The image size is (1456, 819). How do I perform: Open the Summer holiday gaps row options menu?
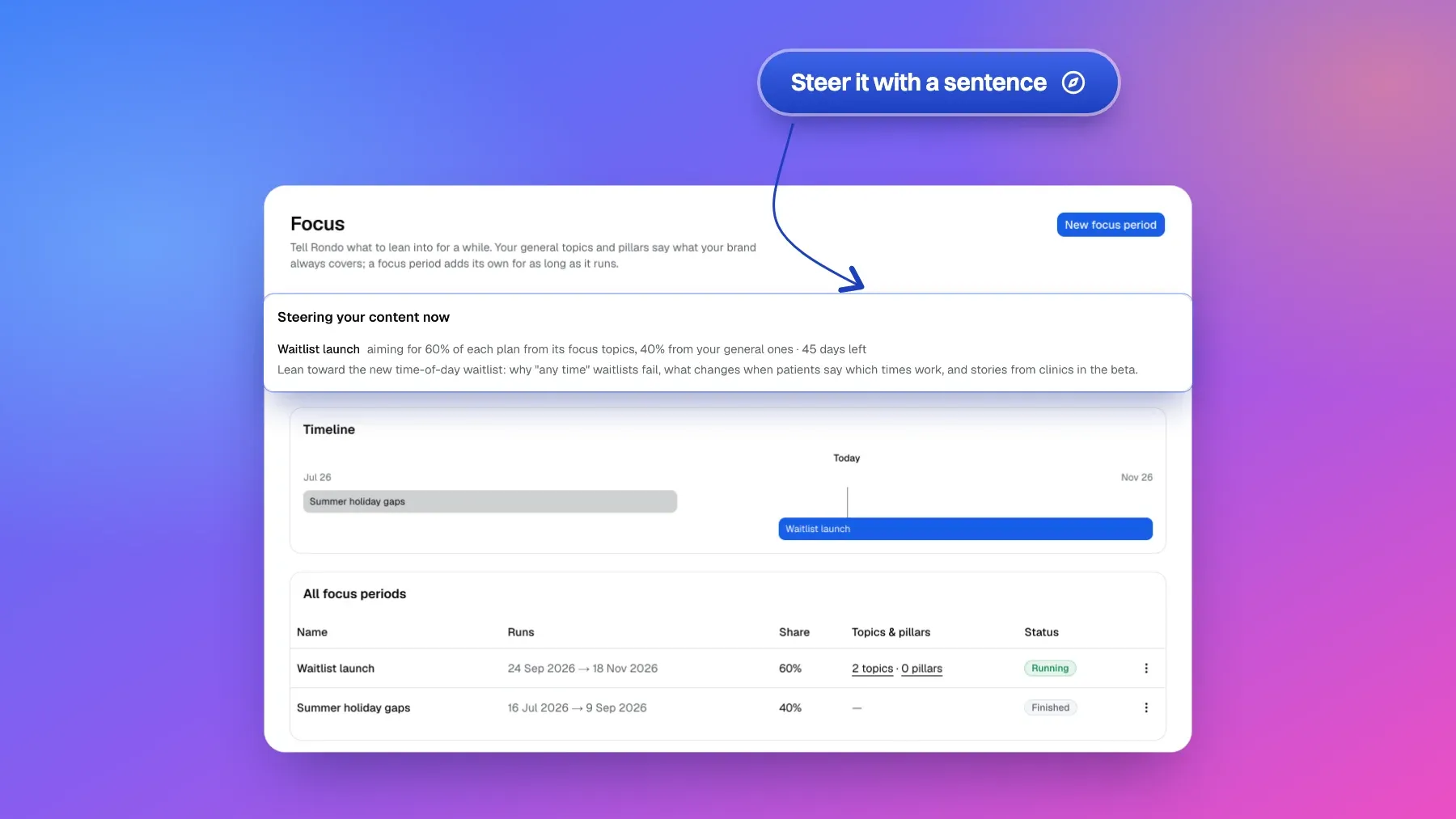1146,707
